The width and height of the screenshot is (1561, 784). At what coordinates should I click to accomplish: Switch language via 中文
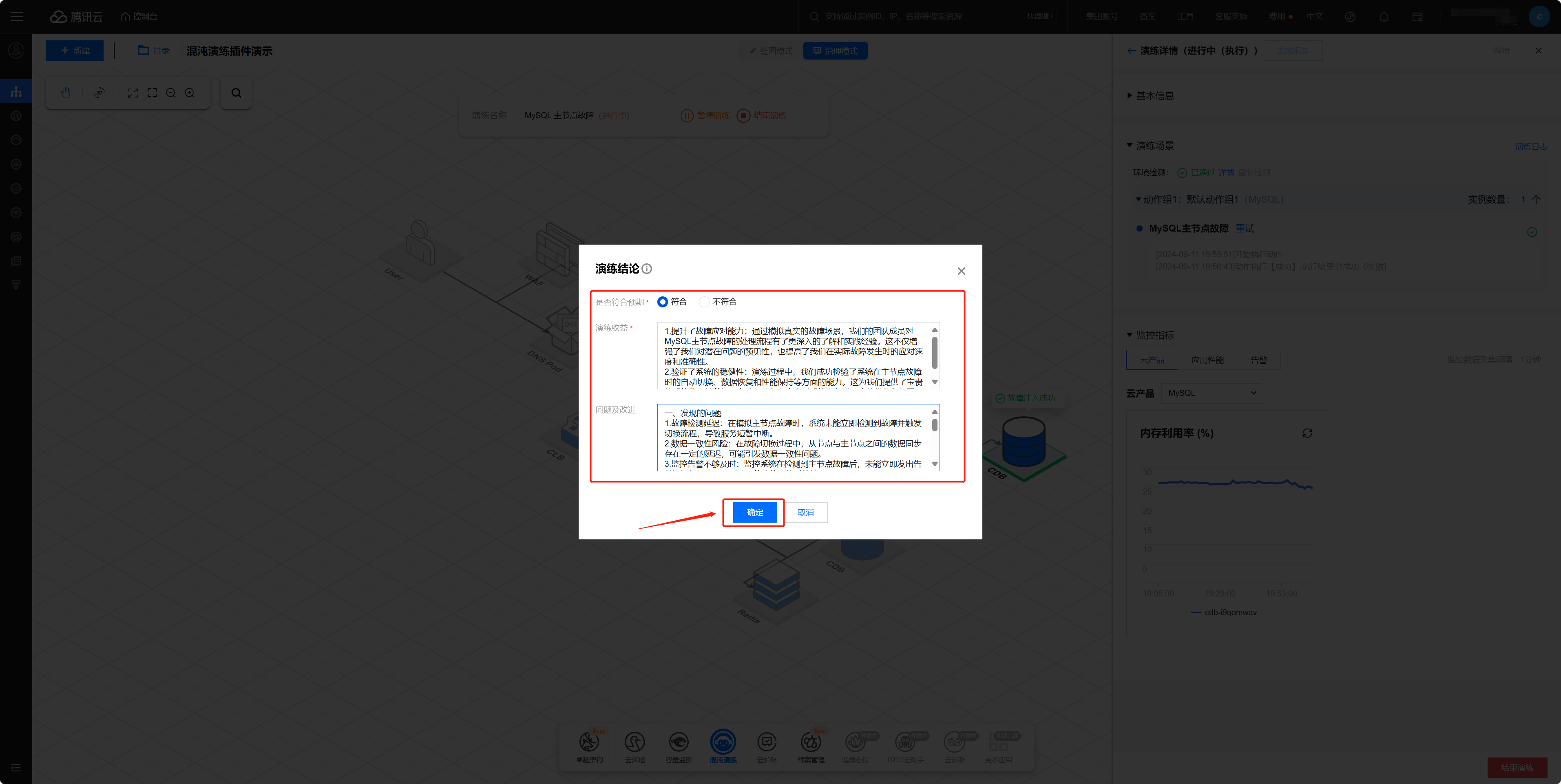(x=1314, y=16)
